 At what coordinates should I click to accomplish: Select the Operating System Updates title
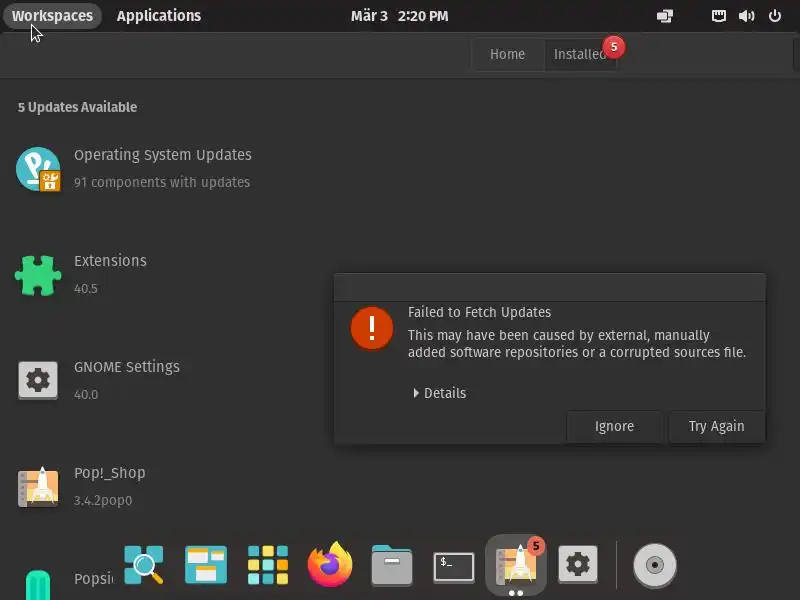click(x=163, y=155)
